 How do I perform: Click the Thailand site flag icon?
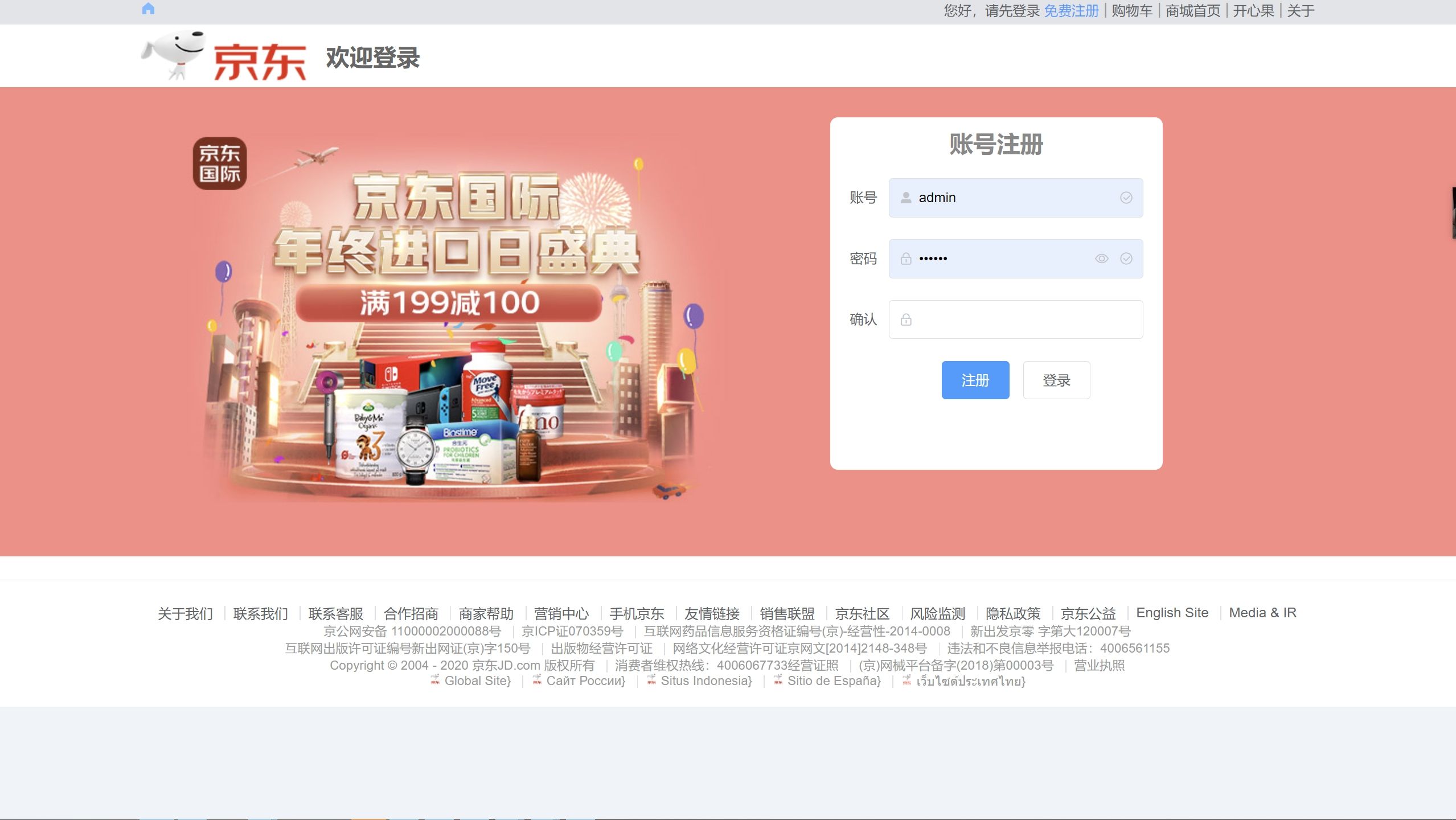(x=907, y=680)
